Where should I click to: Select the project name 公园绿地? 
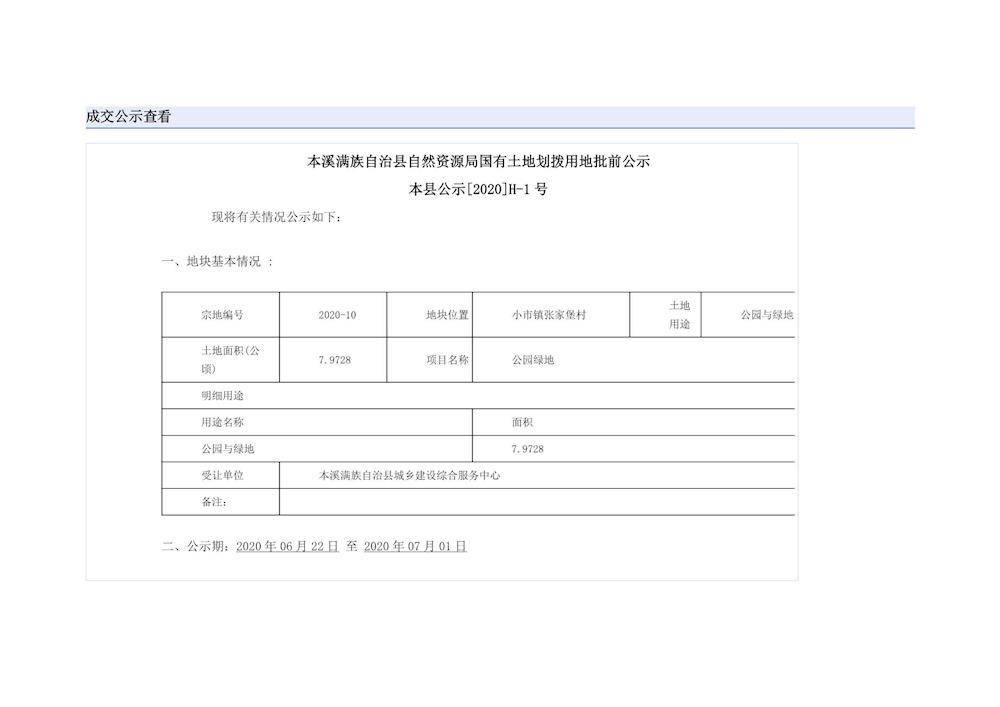(x=533, y=360)
